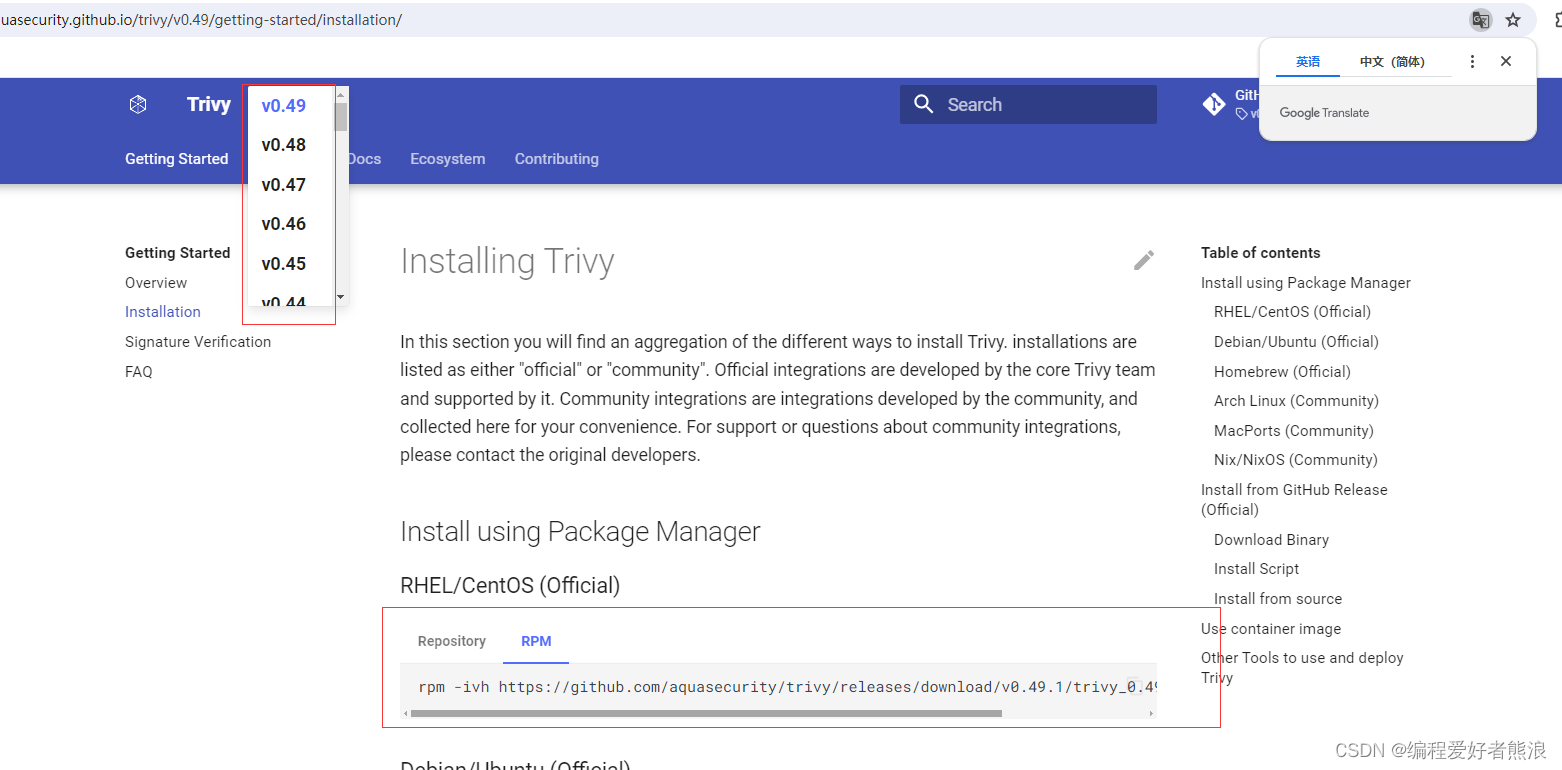
Task: Click the pencil edit-page icon
Action: click(x=1143, y=260)
